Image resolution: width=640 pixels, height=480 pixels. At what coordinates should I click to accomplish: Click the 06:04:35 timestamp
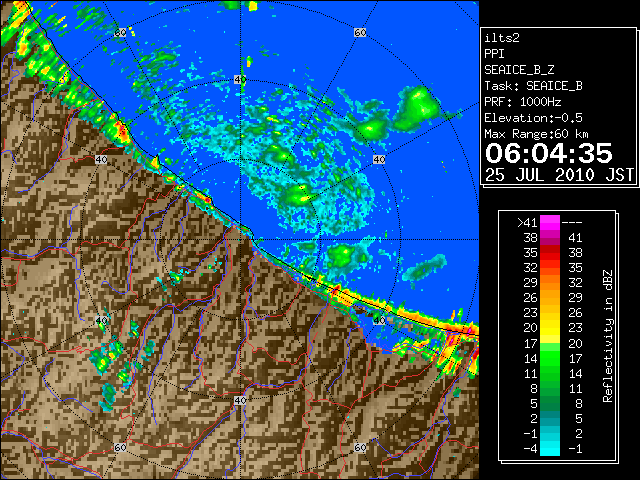(549, 153)
